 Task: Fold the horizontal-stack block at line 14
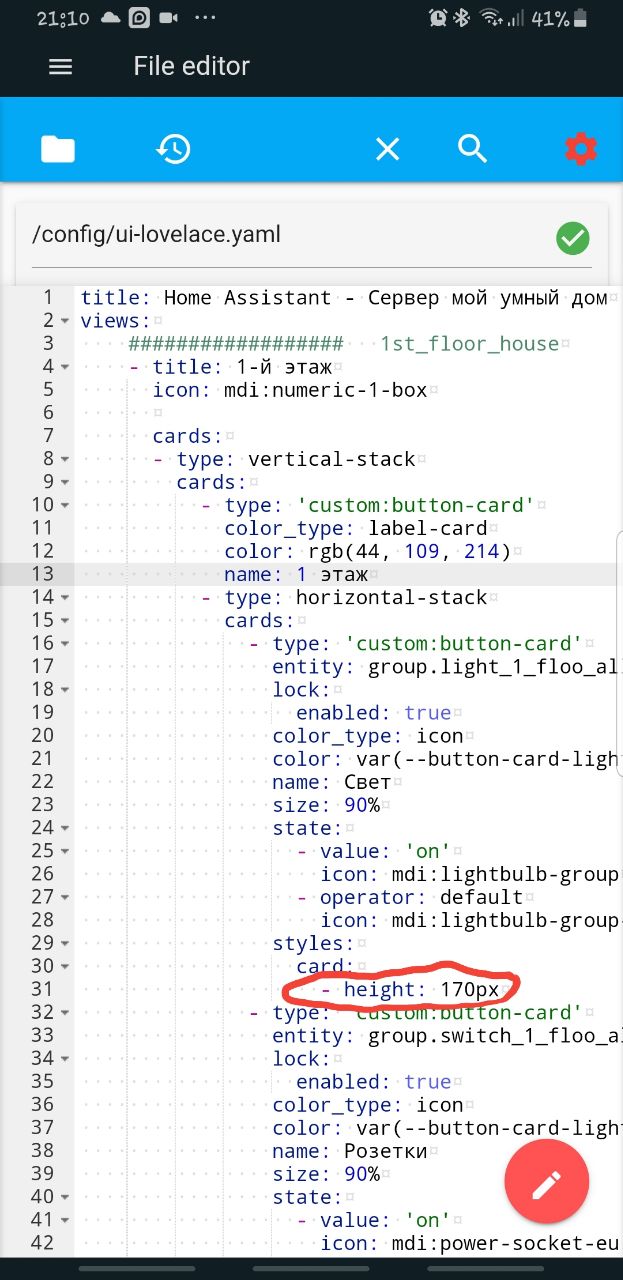tap(65, 598)
